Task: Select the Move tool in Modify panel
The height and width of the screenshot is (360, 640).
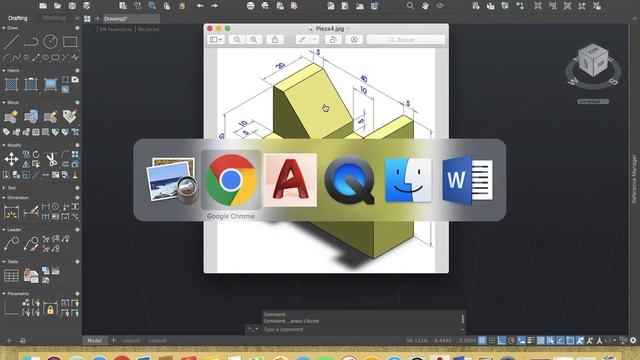Action: click(11, 159)
